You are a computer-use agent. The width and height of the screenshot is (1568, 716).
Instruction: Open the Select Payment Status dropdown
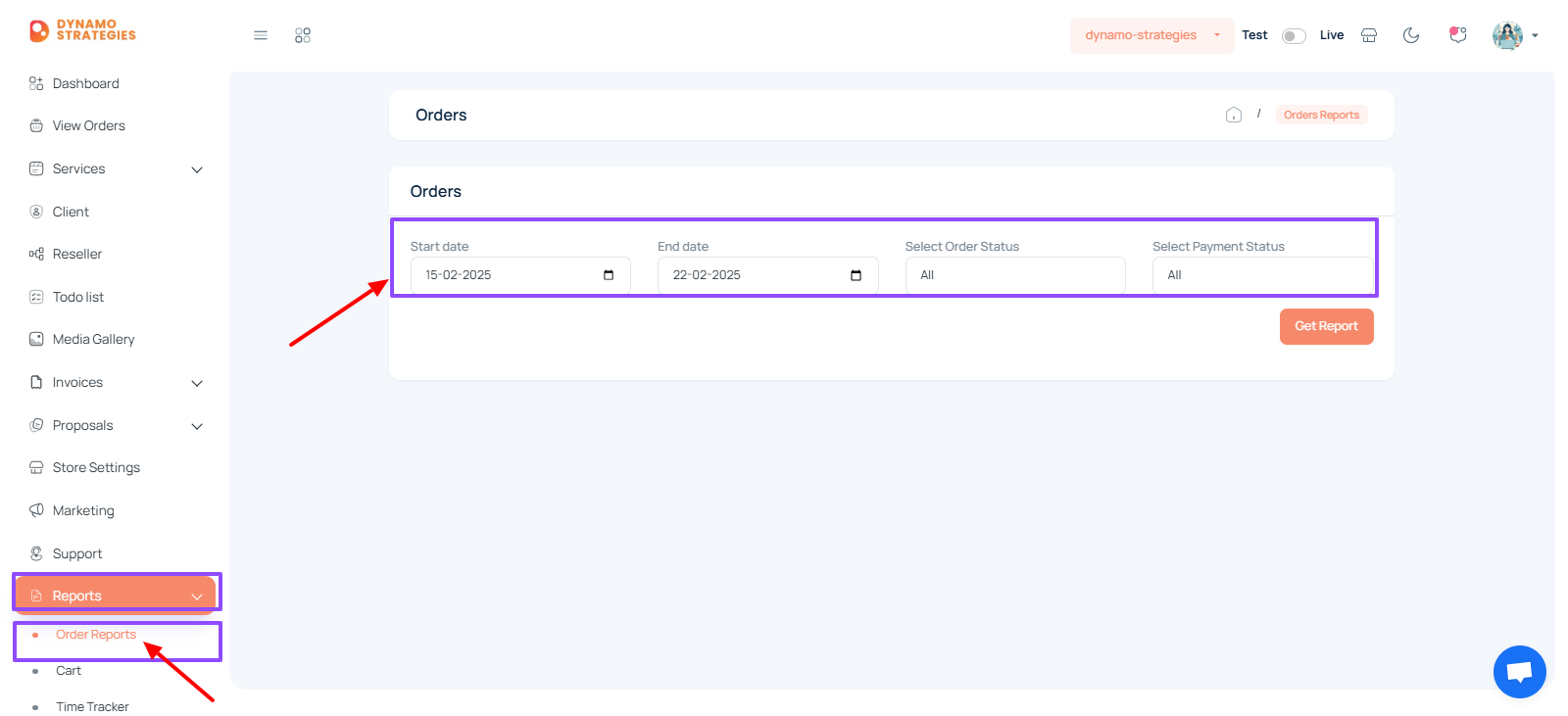tap(1262, 275)
